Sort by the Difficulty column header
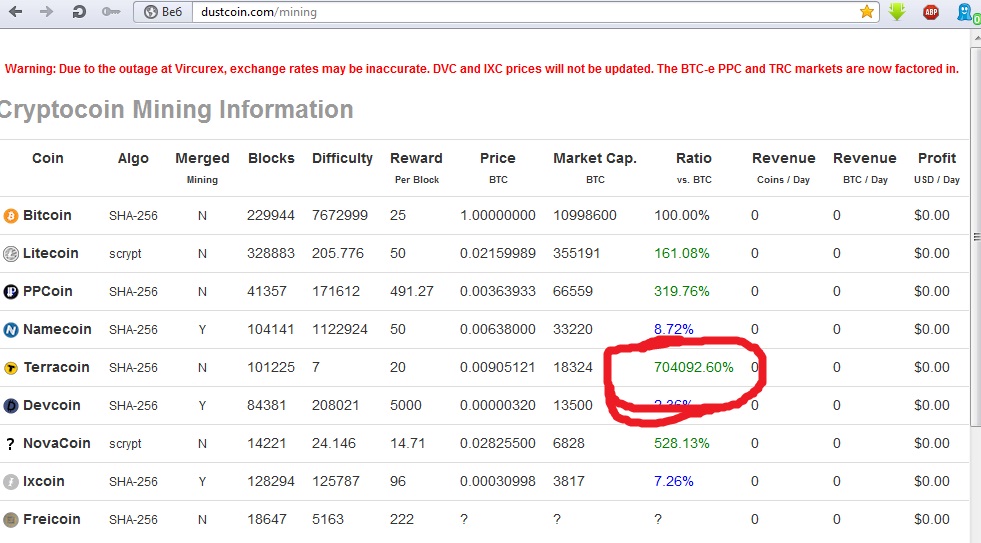The image size is (981, 543). 342,158
